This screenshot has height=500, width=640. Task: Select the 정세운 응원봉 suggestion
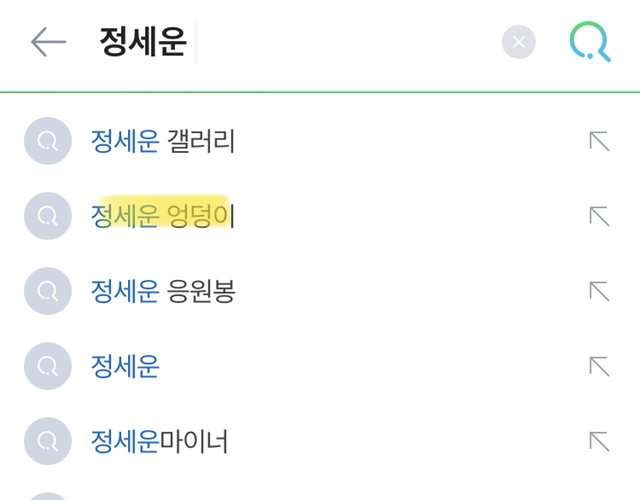[163, 292]
